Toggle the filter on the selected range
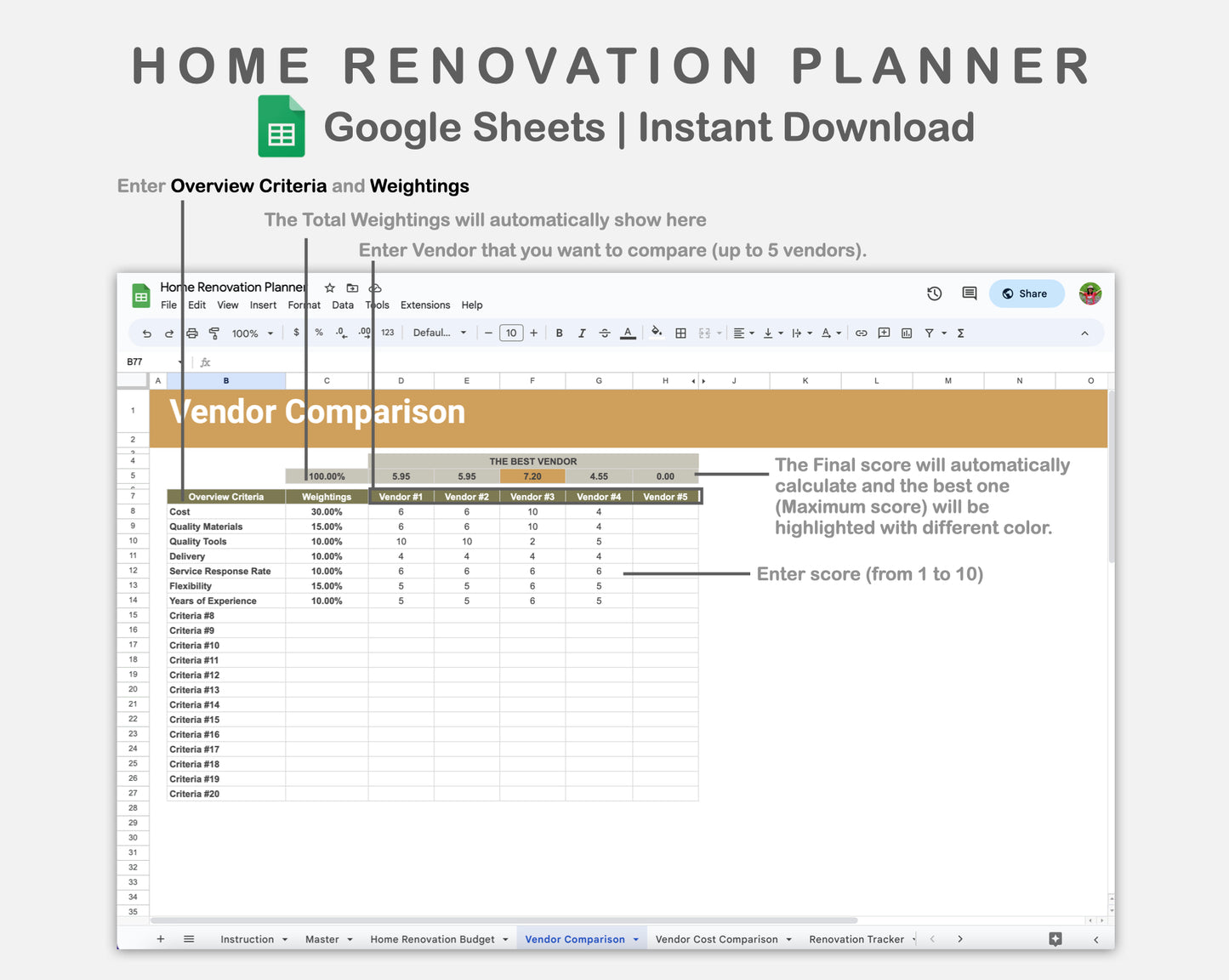The width and height of the screenshot is (1229, 980). (930, 333)
